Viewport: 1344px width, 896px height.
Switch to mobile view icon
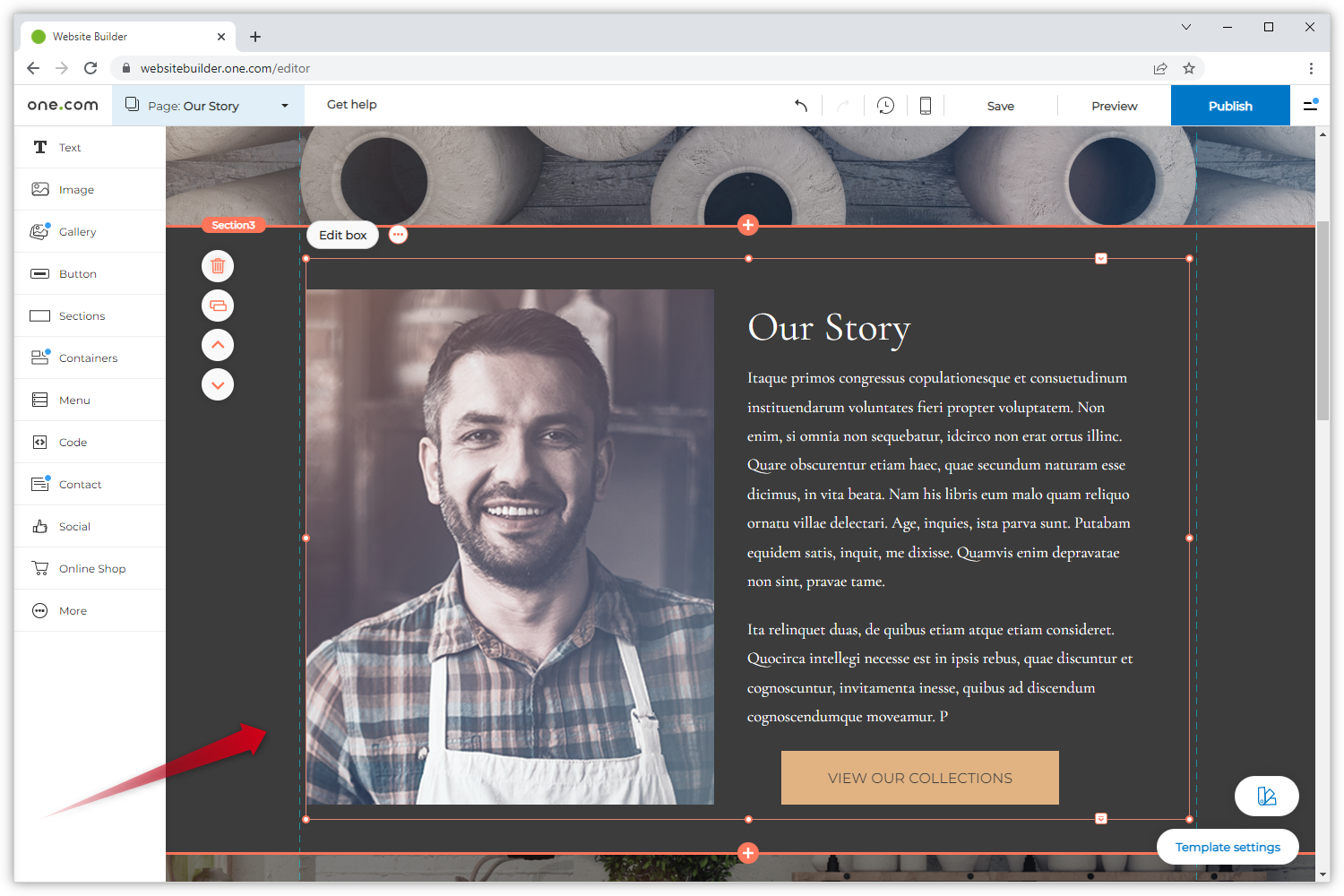click(925, 106)
